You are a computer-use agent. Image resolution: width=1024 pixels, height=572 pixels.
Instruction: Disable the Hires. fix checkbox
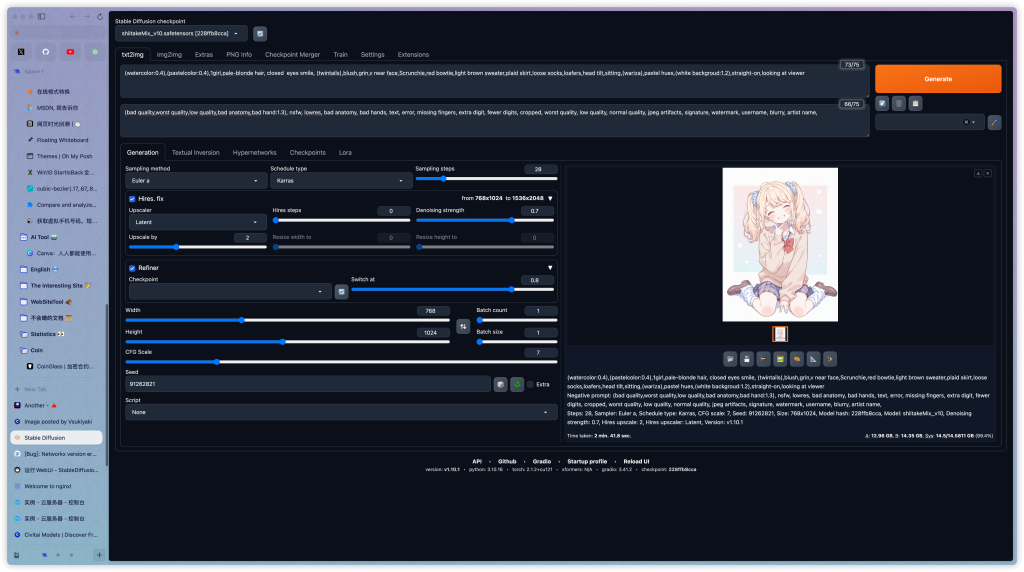132,198
